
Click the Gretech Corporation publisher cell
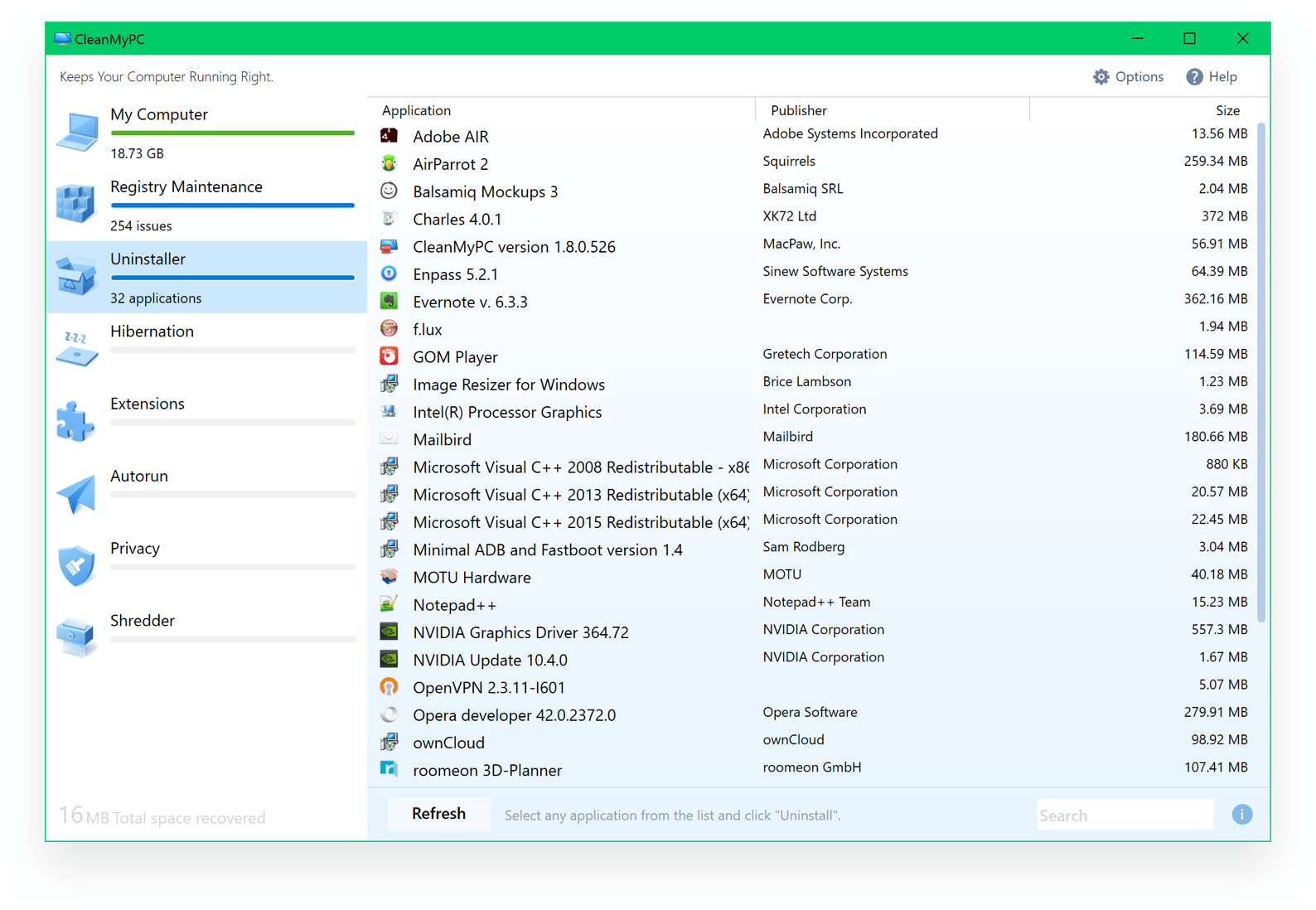(x=825, y=354)
